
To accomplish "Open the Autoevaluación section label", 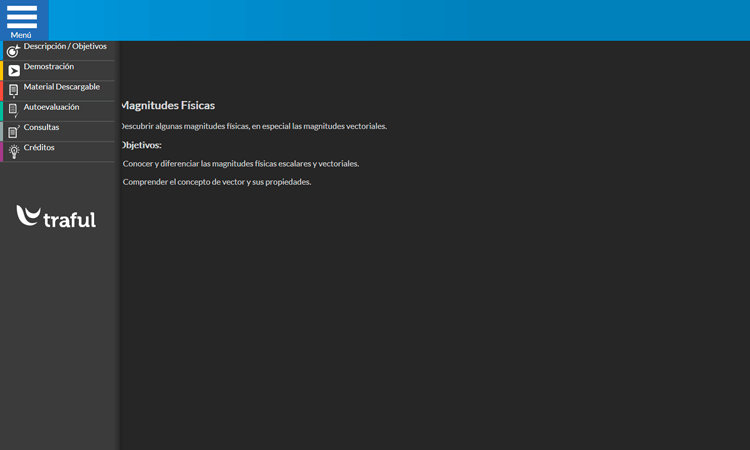I will 52,107.
